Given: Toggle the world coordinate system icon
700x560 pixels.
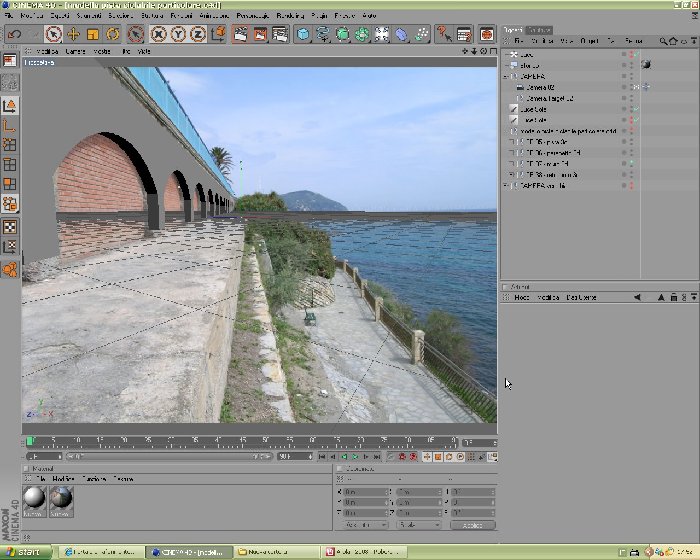Looking at the screenshot, I should point(218,34).
